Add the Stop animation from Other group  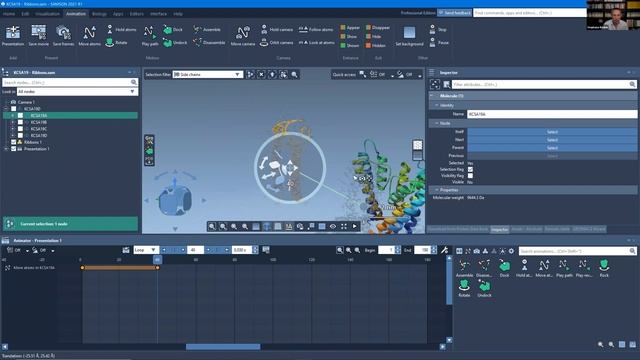438,29
